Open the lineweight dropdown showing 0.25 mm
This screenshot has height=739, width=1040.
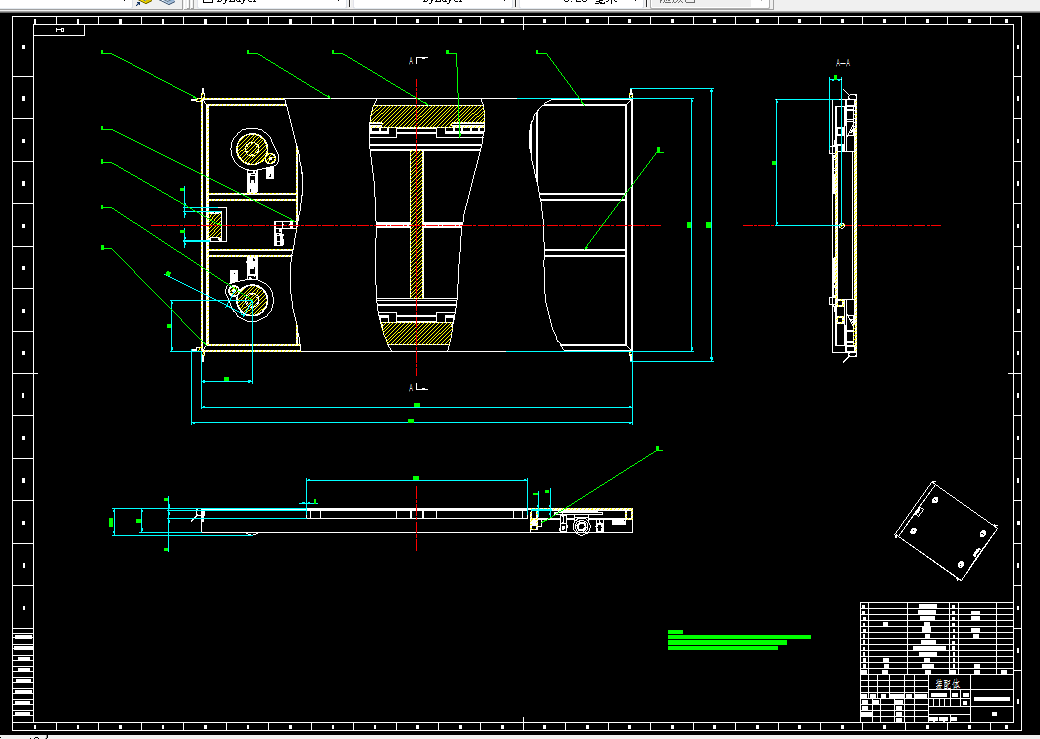click(582, 2)
